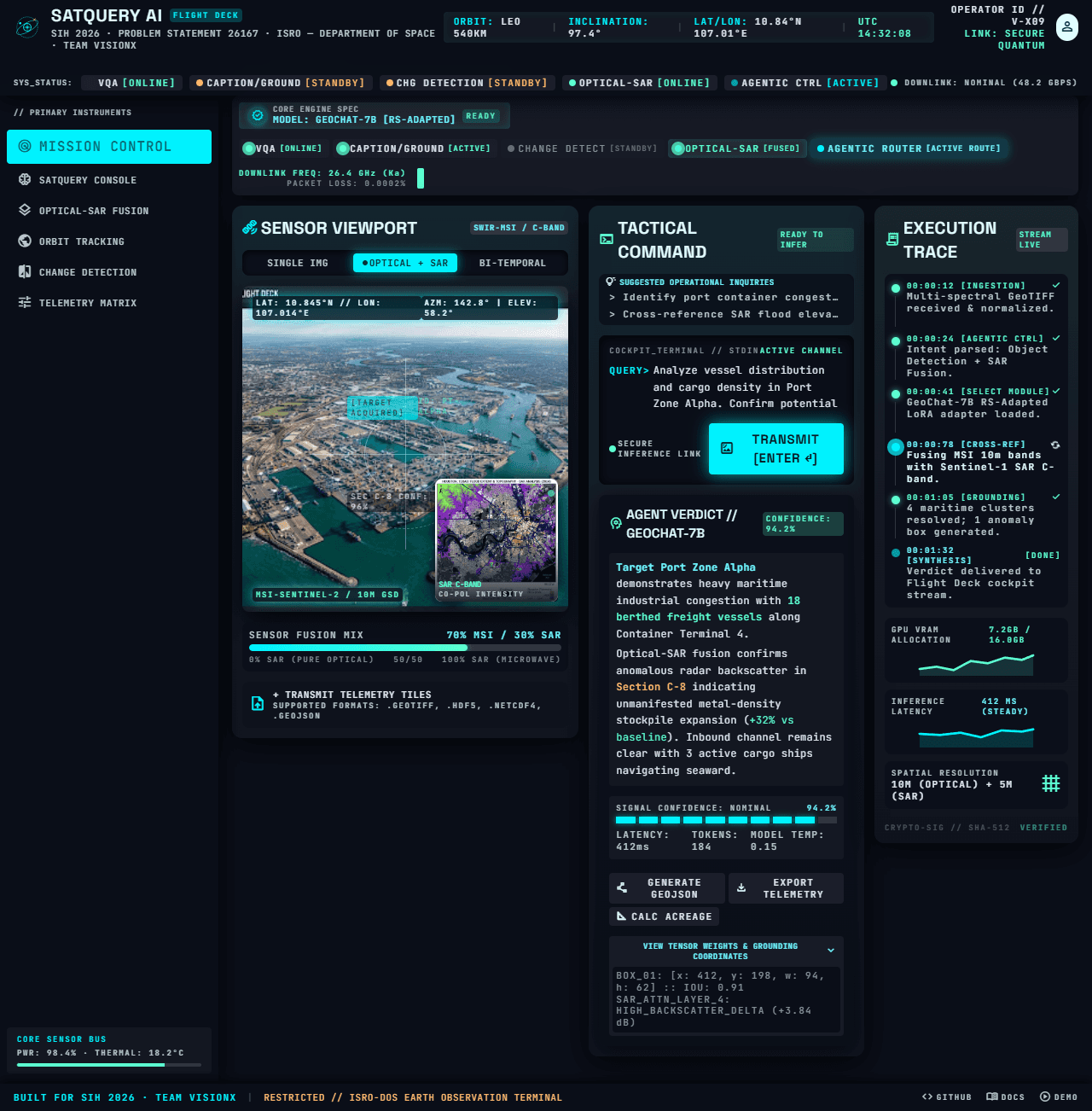Click the core engine spec check icon

pyautogui.click(x=258, y=115)
